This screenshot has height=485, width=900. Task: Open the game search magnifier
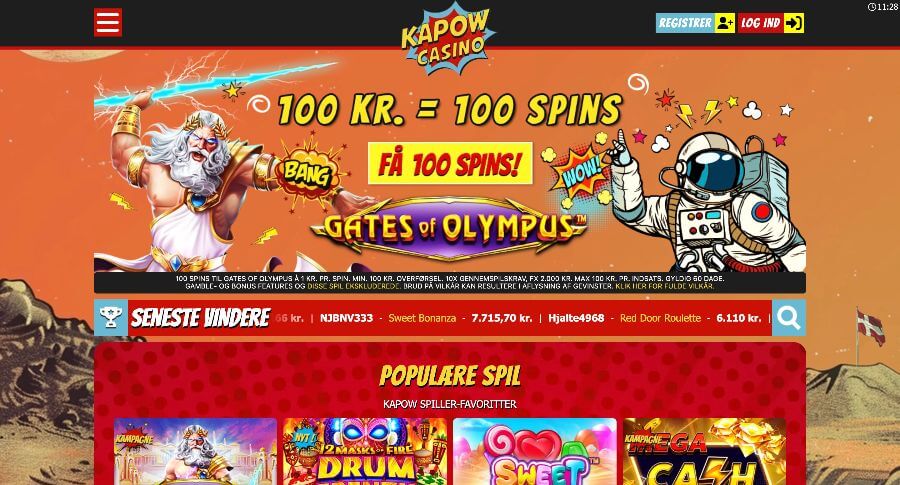coord(789,317)
